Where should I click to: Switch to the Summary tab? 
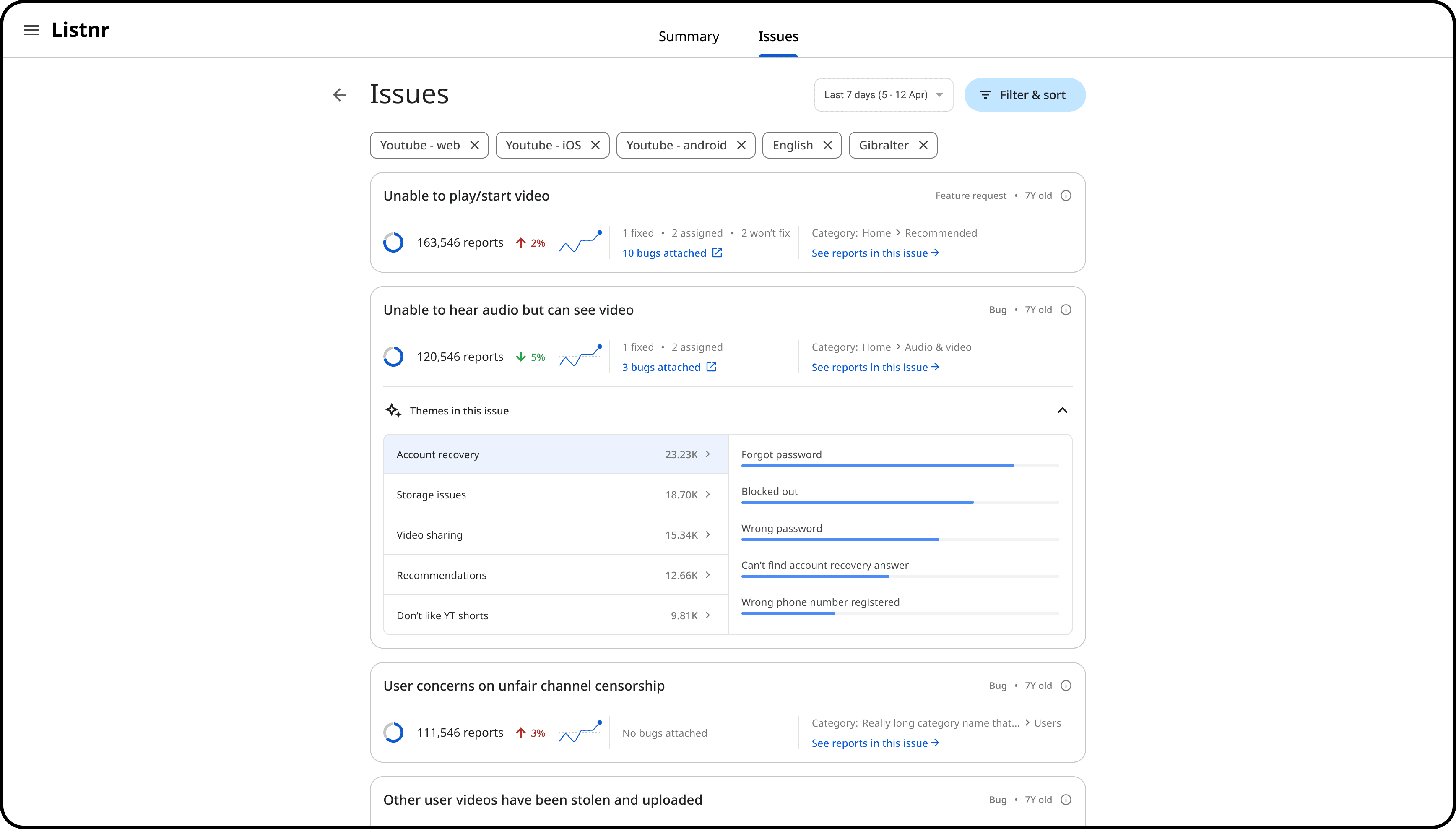tap(689, 36)
